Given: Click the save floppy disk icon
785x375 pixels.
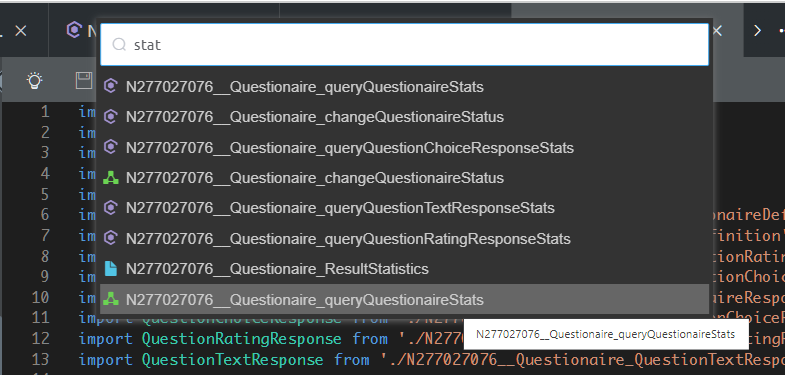Looking at the screenshot, I should [84, 81].
